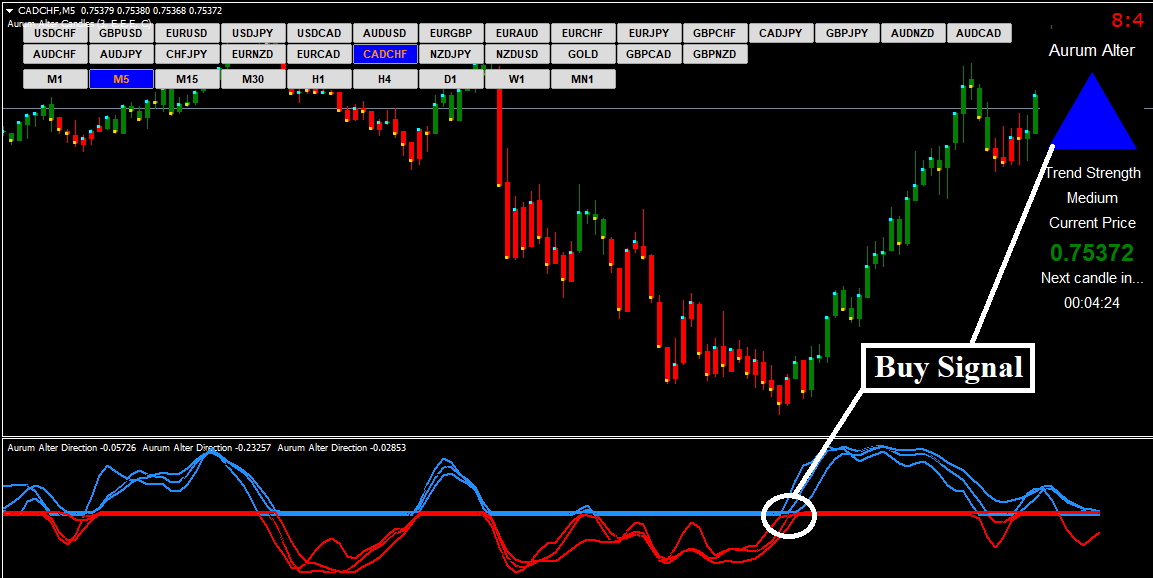The image size is (1153, 578).
Task: Pick the MN1 monthly timeframe
Action: click(x=583, y=79)
